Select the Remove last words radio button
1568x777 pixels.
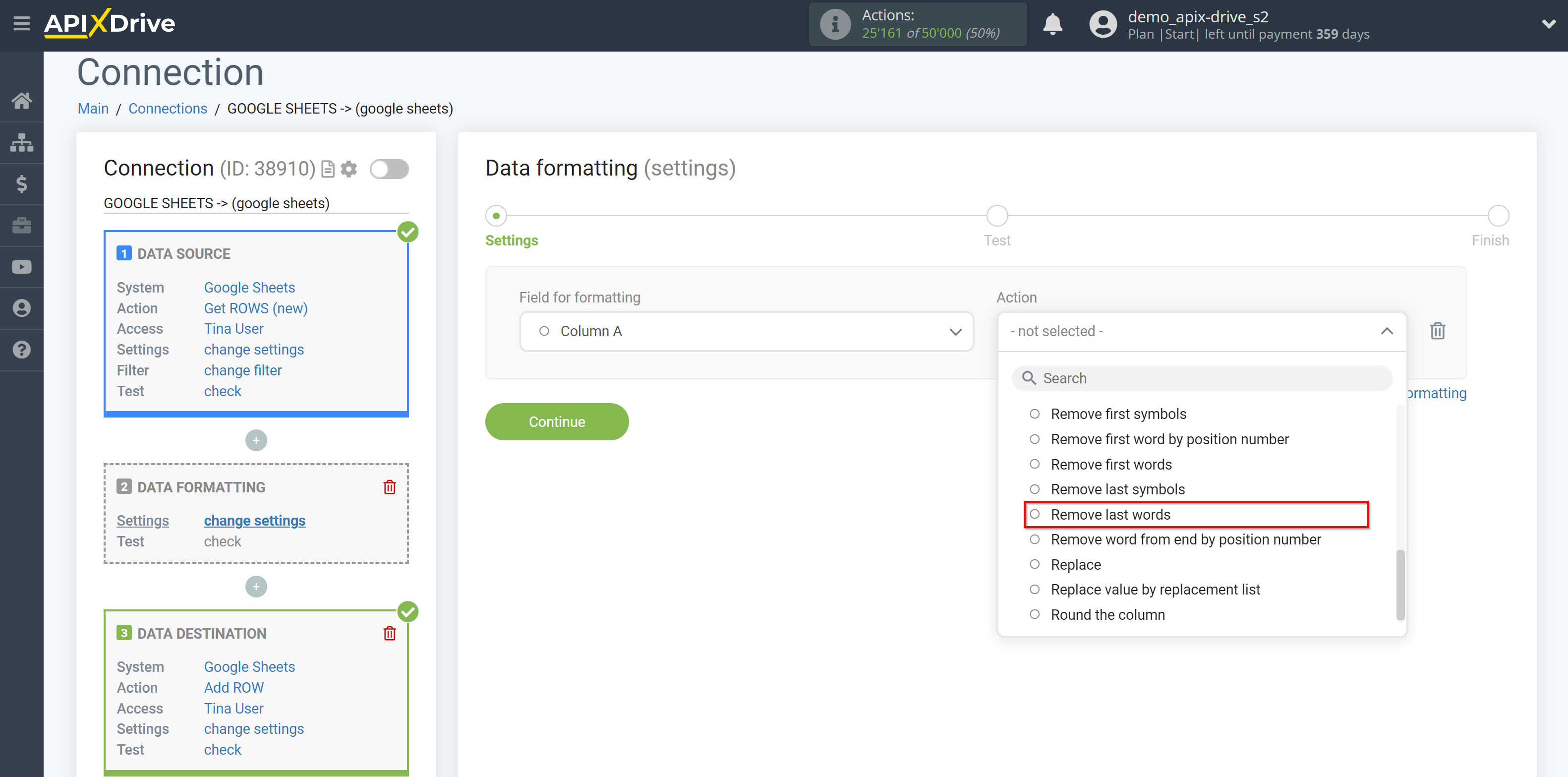[1034, 514]
